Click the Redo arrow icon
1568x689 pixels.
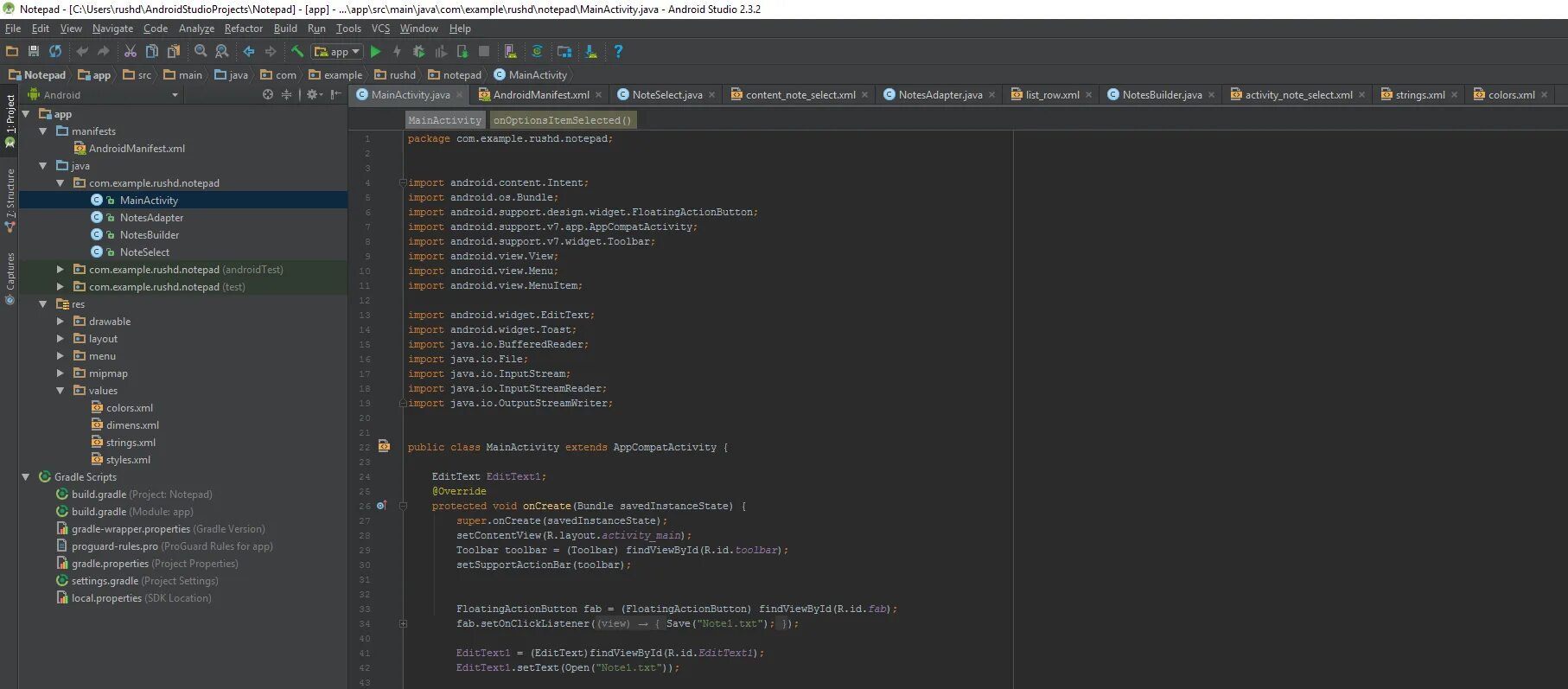[x=104, y=52]
